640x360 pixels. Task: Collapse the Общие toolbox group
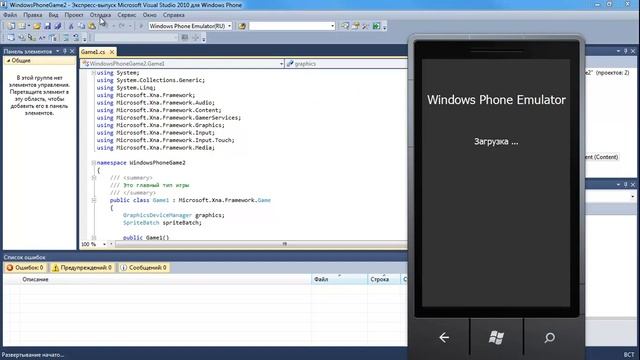(9, 60)
